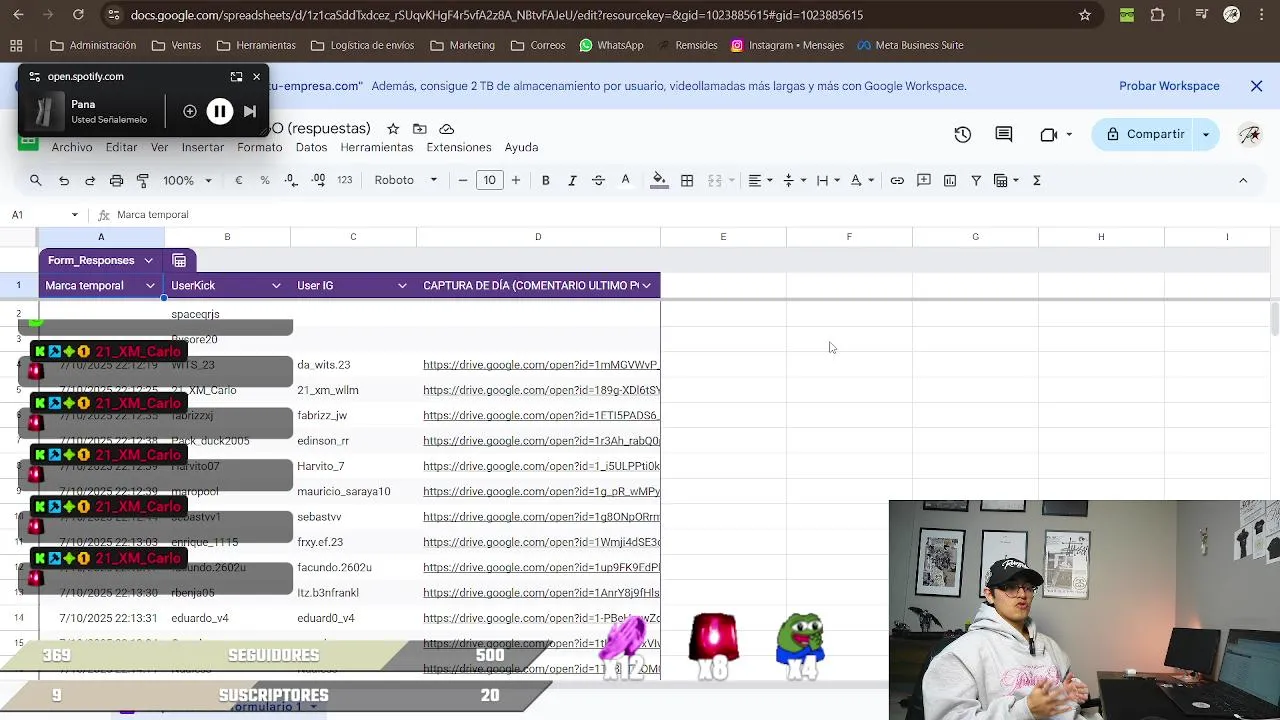Screen dimensions: 1280x720
Task: Decrease decimal places
Action: point(291,180)
